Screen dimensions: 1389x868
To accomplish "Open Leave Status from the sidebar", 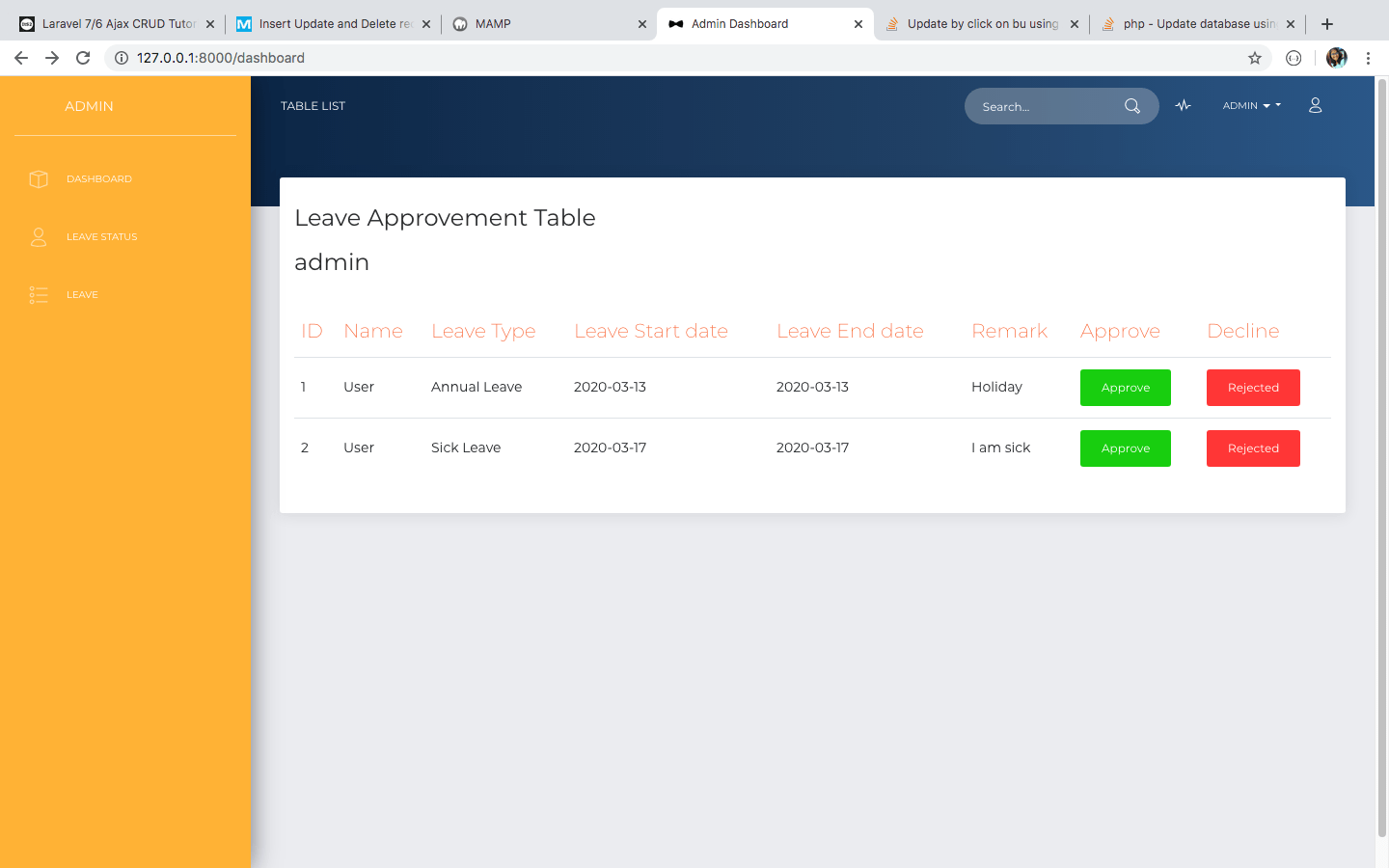I will pos(102,237).
